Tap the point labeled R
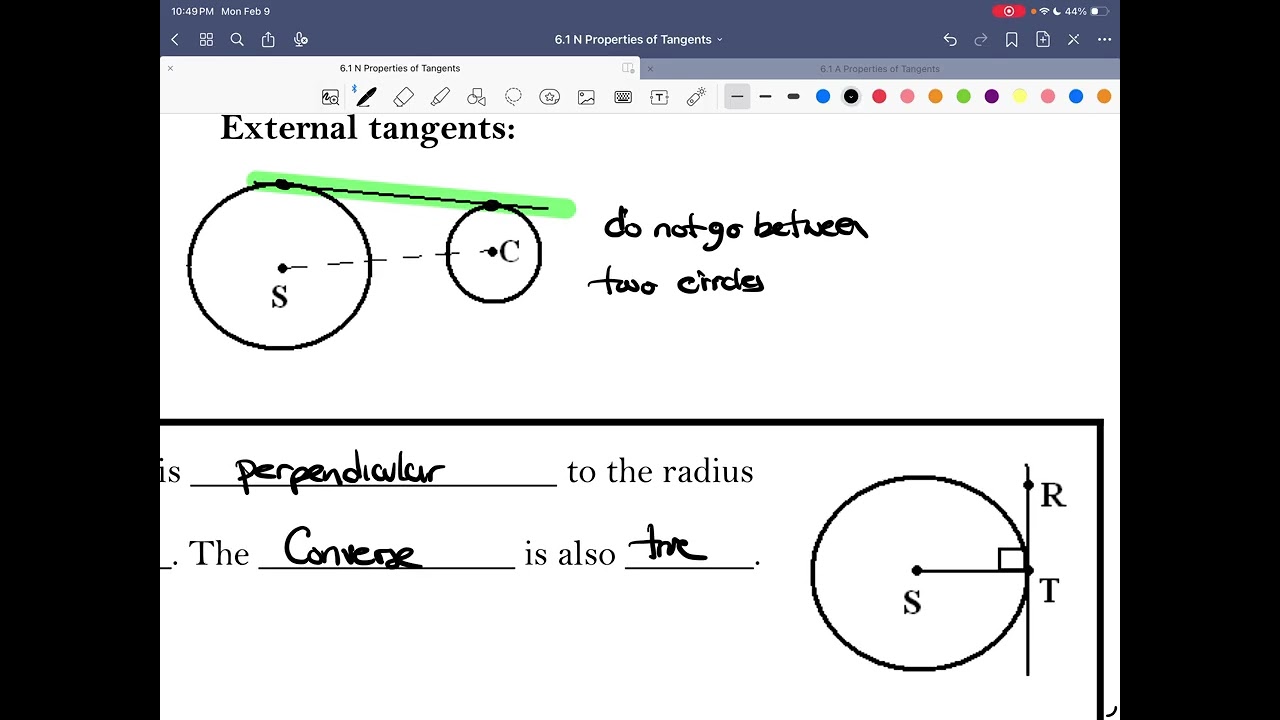 pos(1028,485)
